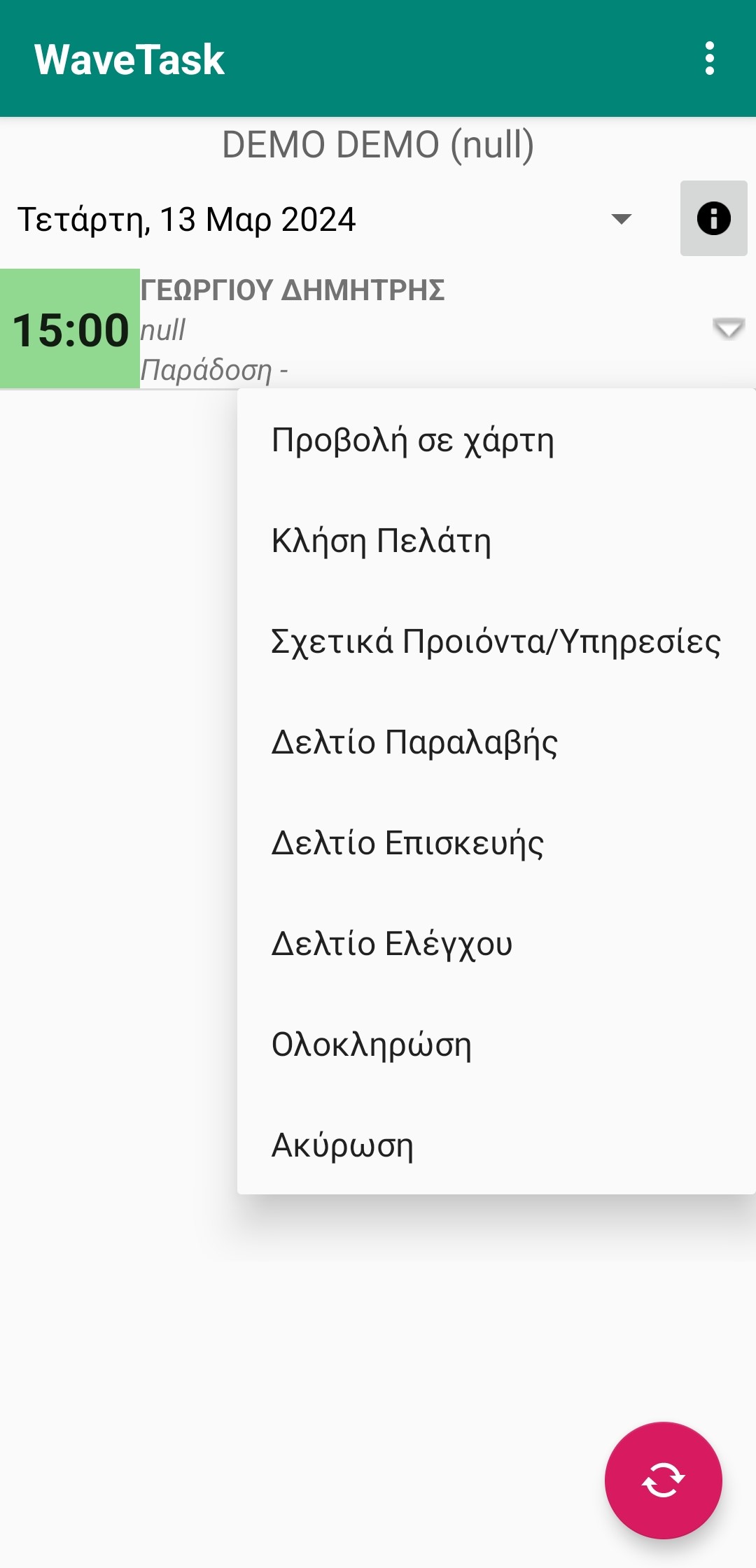Select Προβολή σε χάρτη from menu
This screenshot has width=756, height=1568.
tap(413, 441)
